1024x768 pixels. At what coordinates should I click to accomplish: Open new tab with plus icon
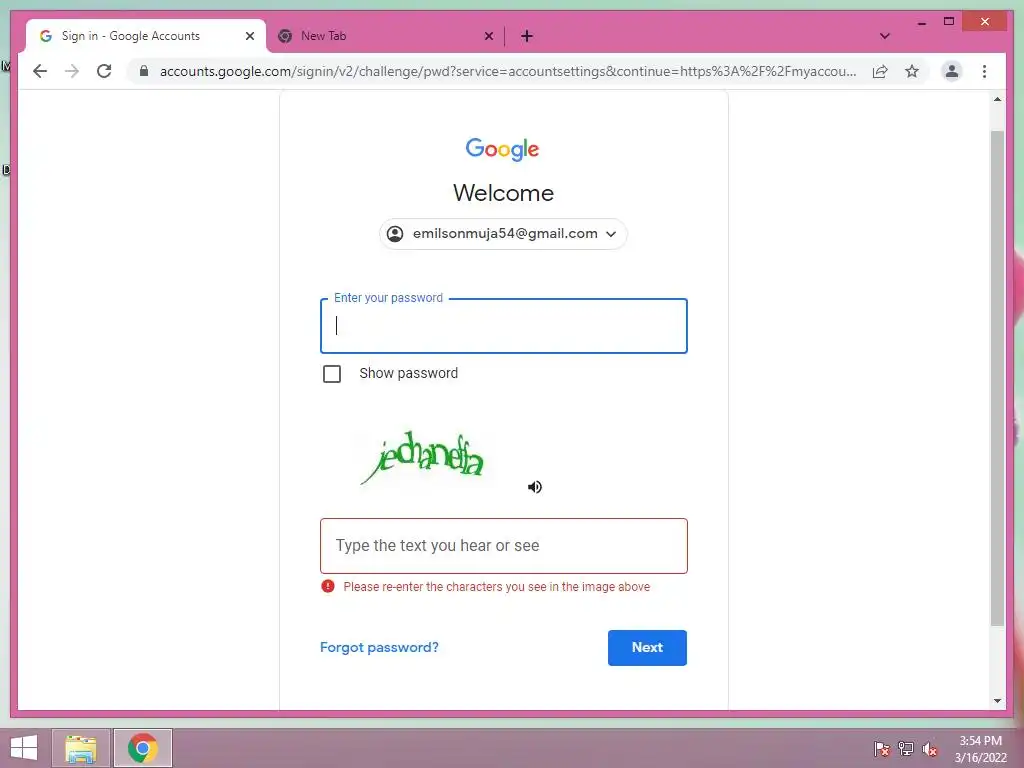pos(527,36)
